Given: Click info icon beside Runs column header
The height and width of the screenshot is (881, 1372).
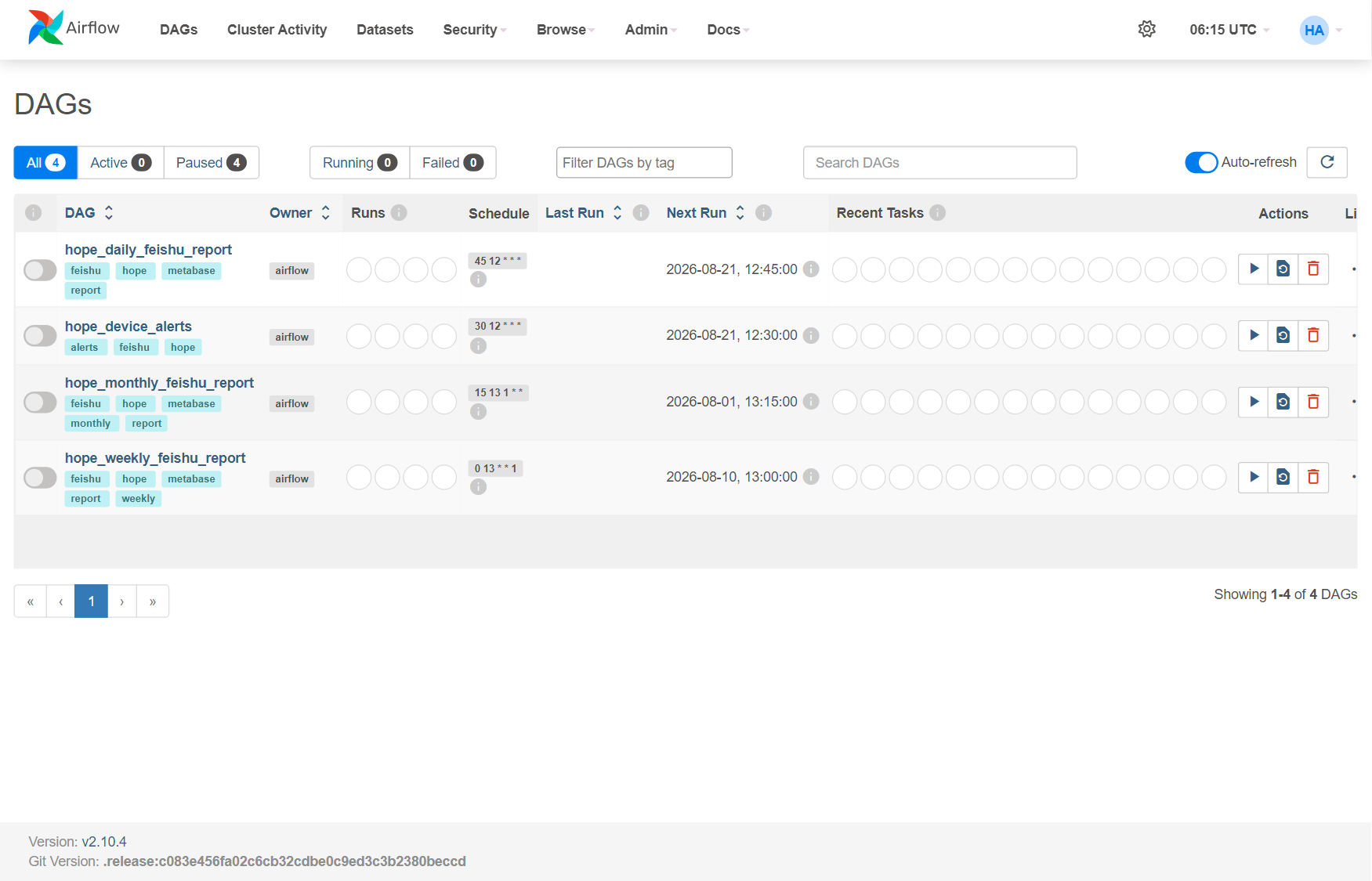Looking at the screenshot, I should point(399,213).
